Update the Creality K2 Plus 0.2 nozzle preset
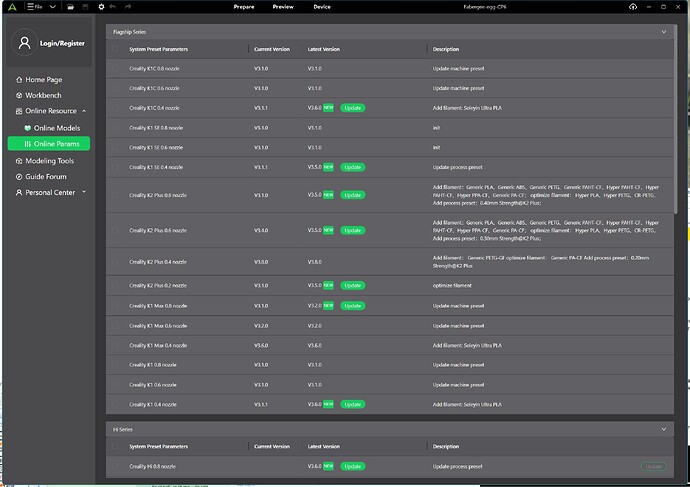This screenshot has height=487, width=690. pyautogui.click(x=352, y=286)
